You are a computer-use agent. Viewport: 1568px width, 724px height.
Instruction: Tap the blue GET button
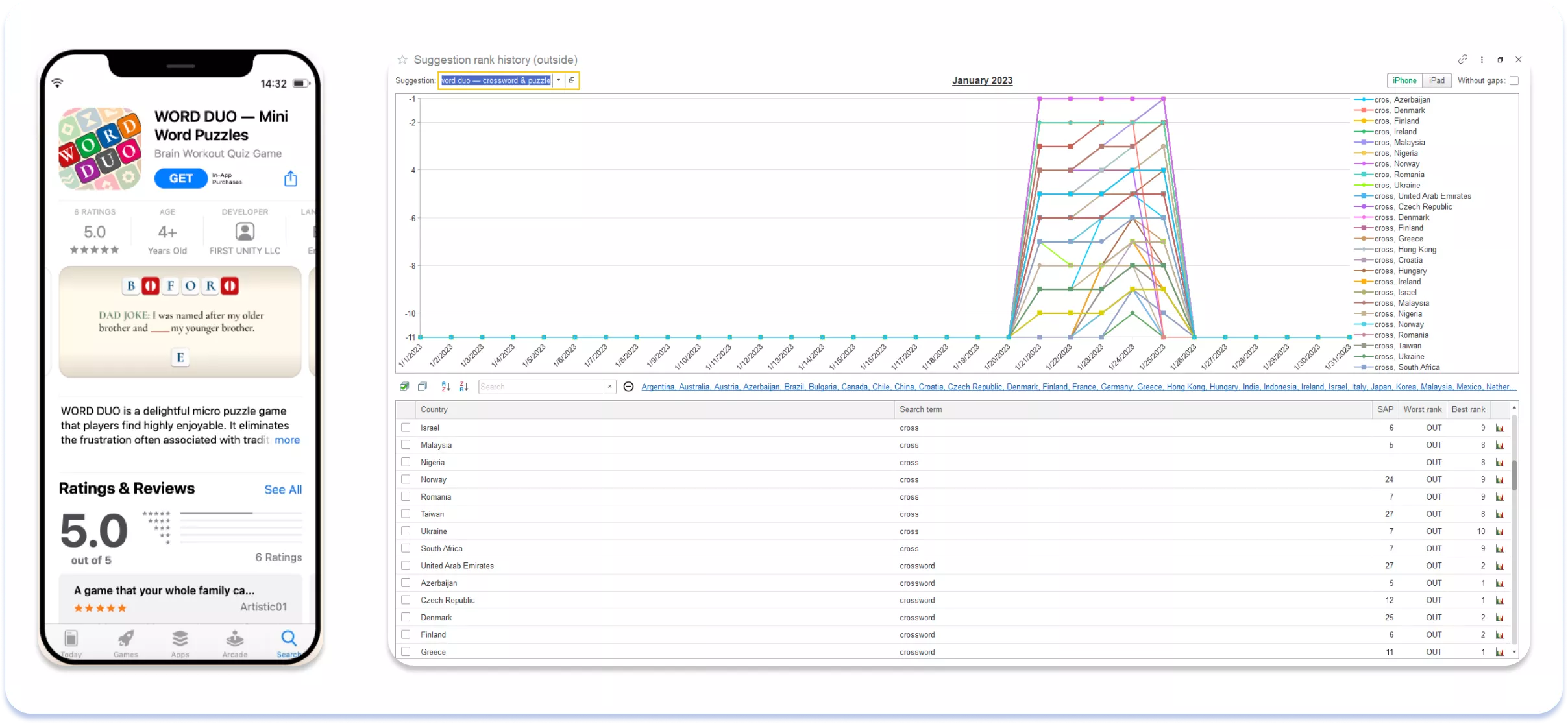(x=181, y=178)
